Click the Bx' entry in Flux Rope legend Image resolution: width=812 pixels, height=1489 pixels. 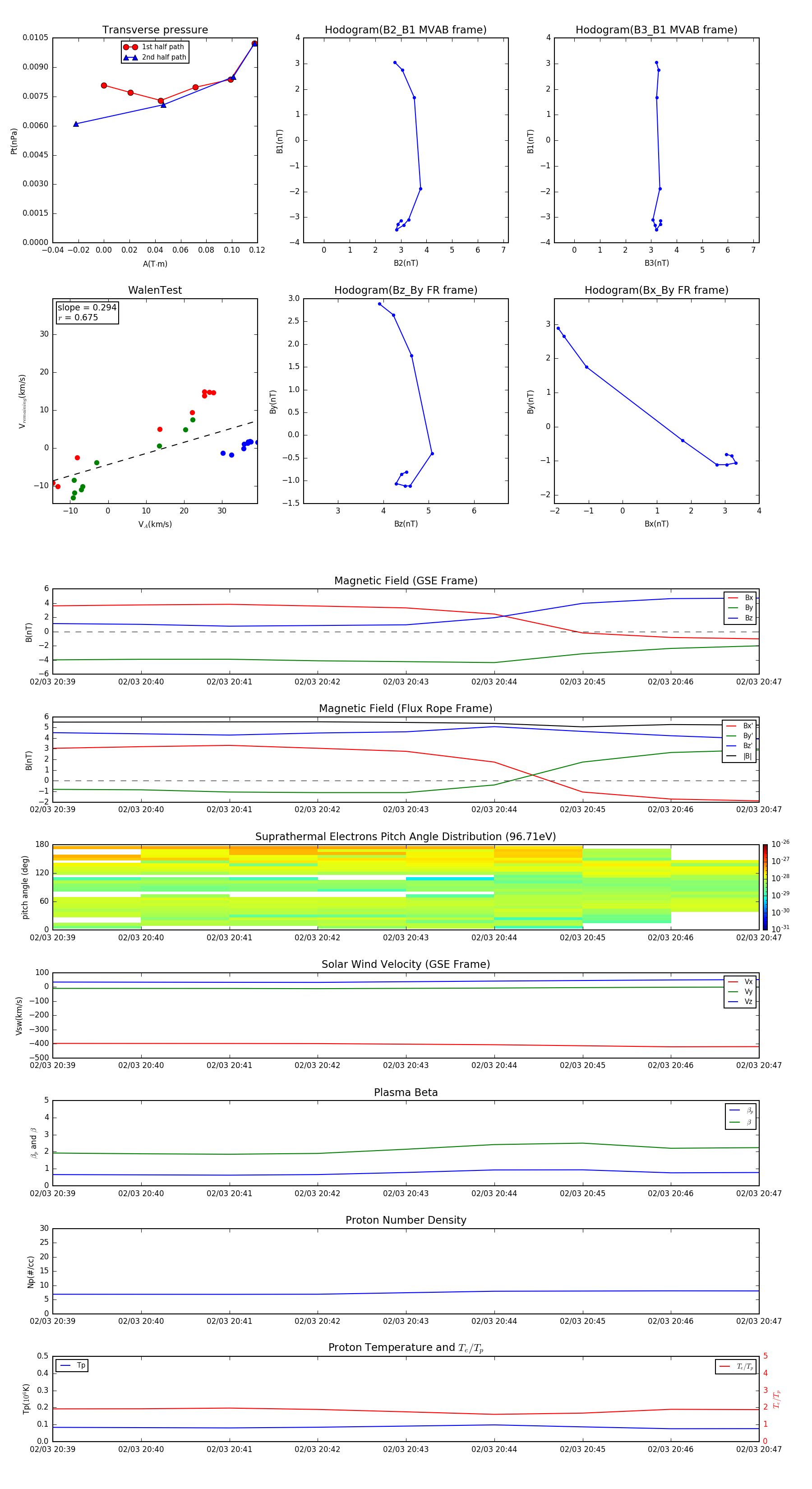click(739, 726)
